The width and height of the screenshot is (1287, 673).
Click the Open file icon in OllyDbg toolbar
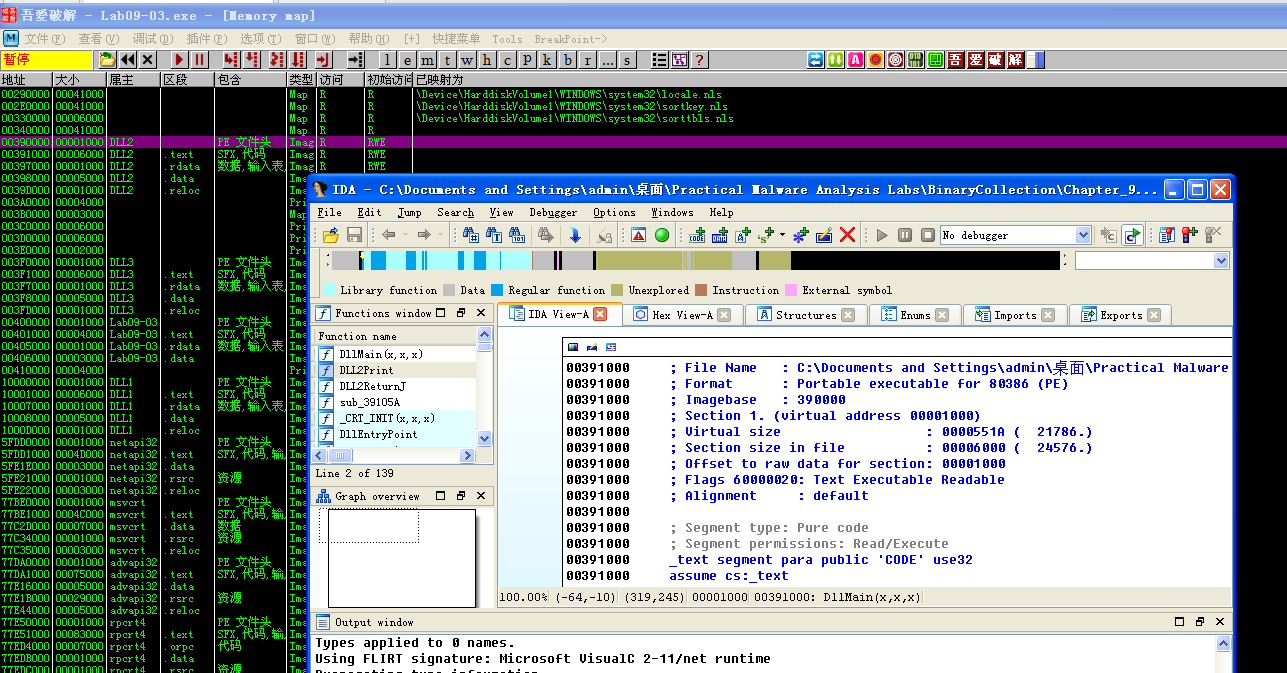pos(108,60)
